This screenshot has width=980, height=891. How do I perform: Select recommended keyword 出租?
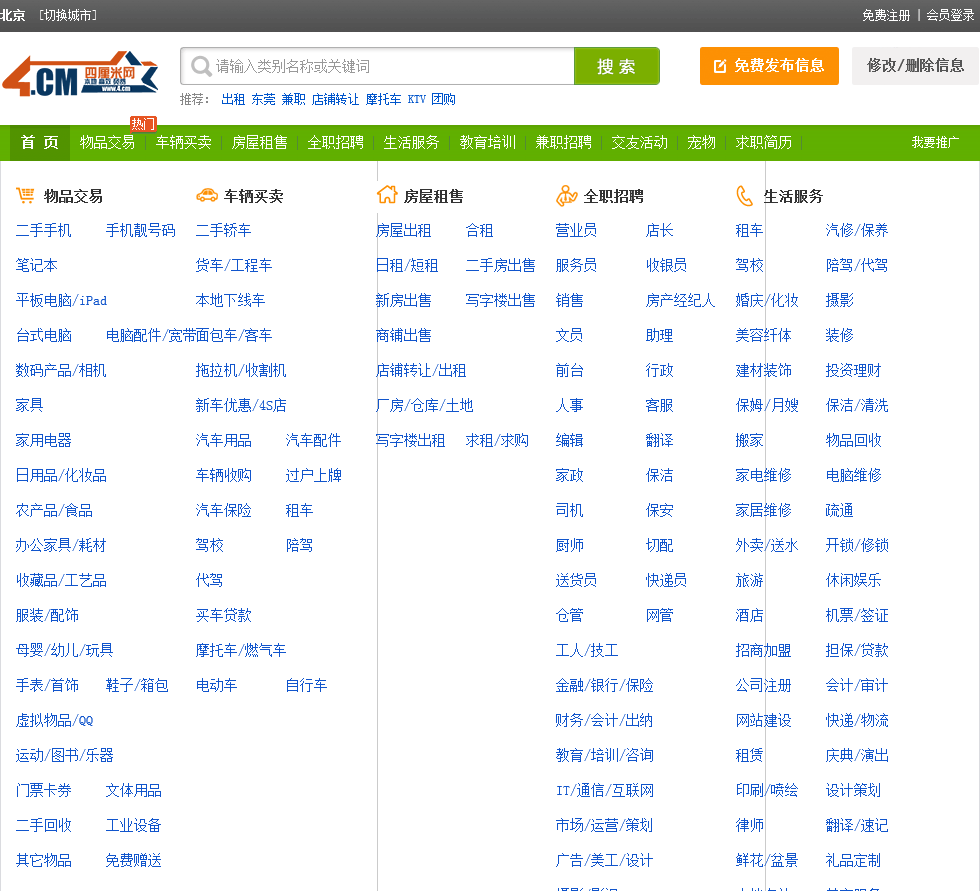pyautogui.click(x=233, y=99)
